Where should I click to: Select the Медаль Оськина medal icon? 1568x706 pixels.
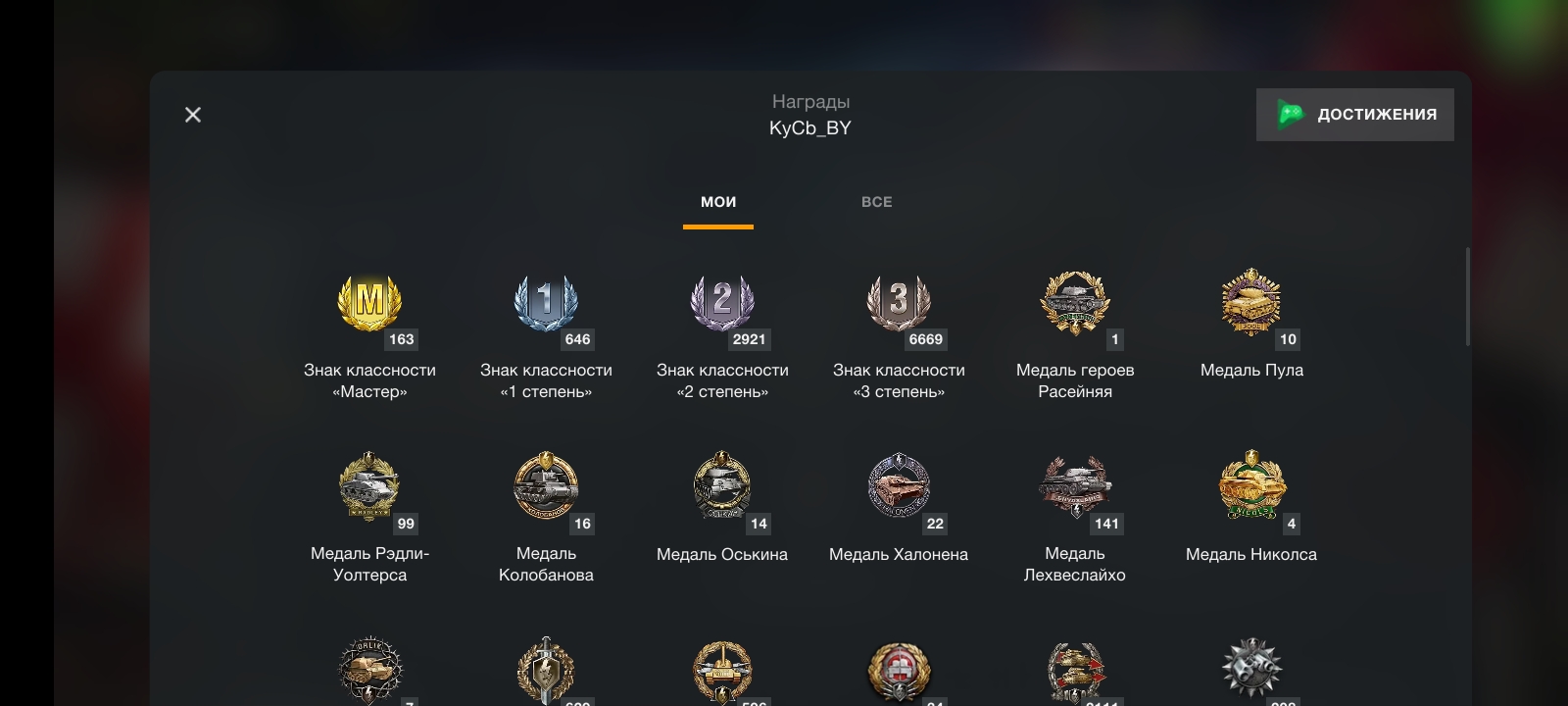pos(722,486)
